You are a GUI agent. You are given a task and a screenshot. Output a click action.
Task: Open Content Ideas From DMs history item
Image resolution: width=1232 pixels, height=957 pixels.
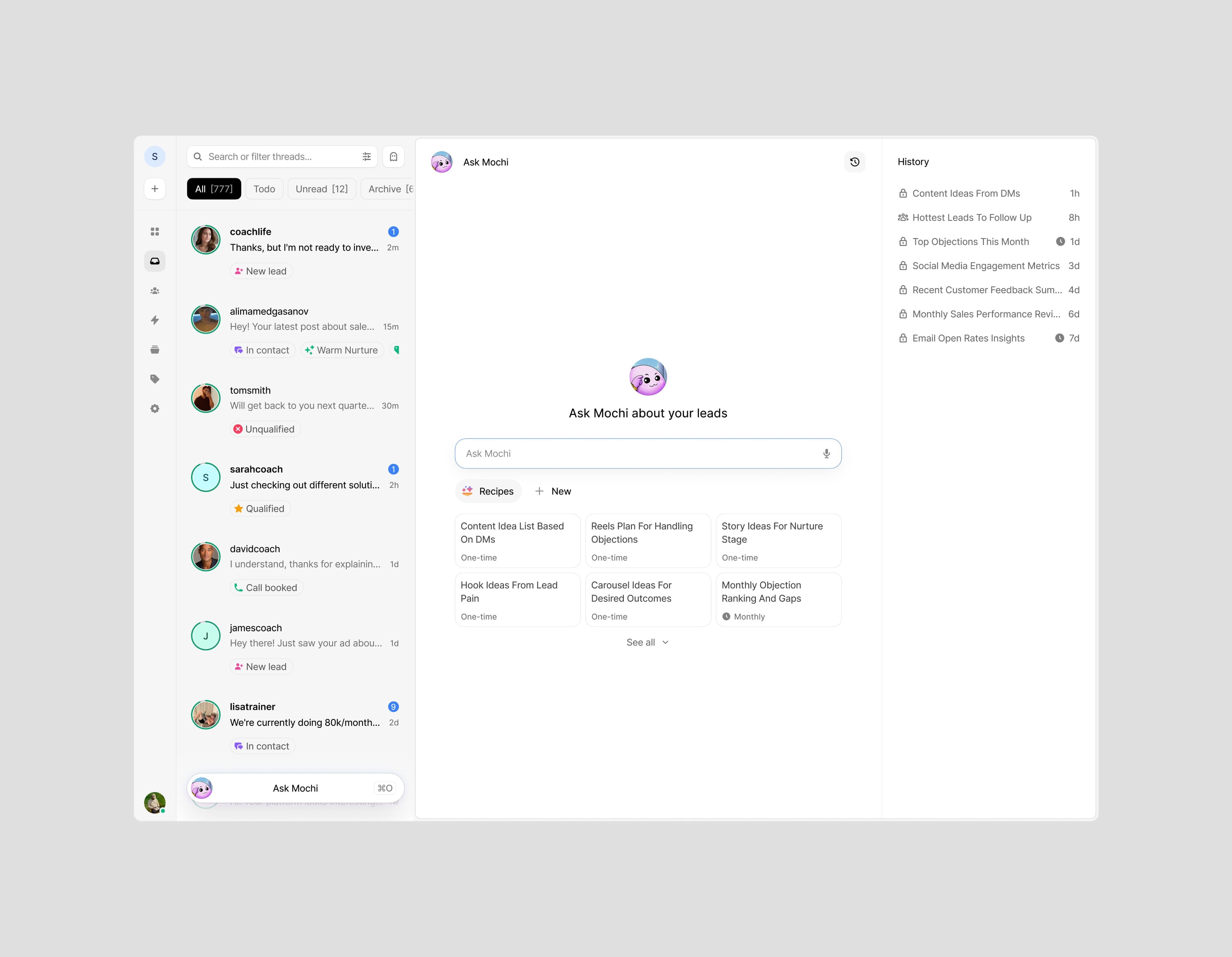coord(988,193)
